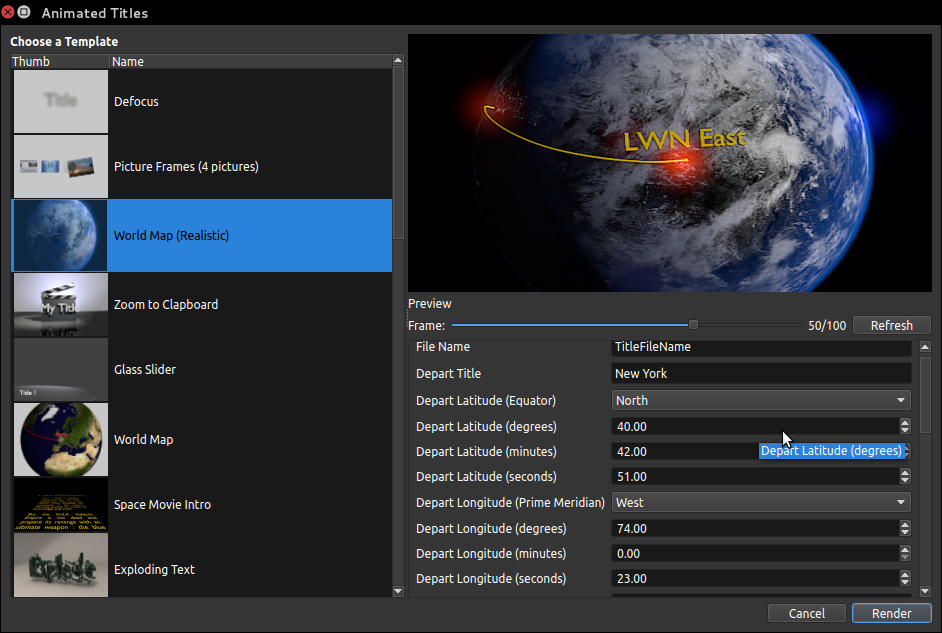The height and width of the screenshot is (633, 942).
Task: Cancel the Animated Titles dialog
Action: pyautogui.click(x=806, y=613)
